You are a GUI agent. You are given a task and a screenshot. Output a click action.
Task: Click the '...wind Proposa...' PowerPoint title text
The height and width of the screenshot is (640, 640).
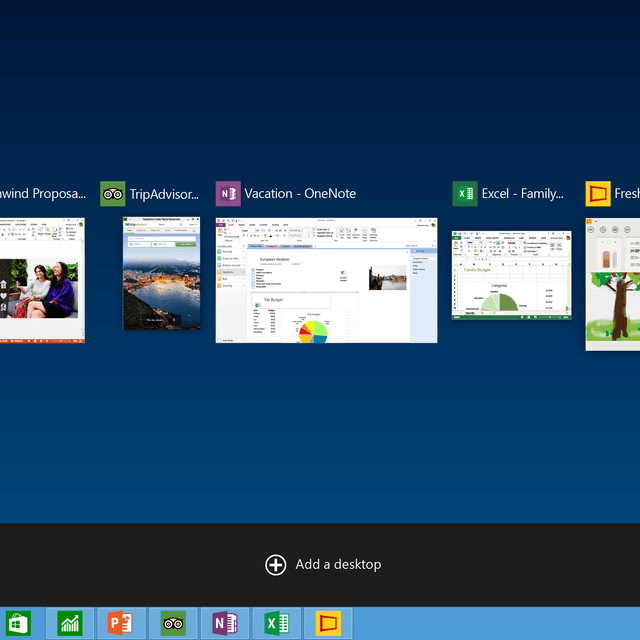tap(42, 194)
